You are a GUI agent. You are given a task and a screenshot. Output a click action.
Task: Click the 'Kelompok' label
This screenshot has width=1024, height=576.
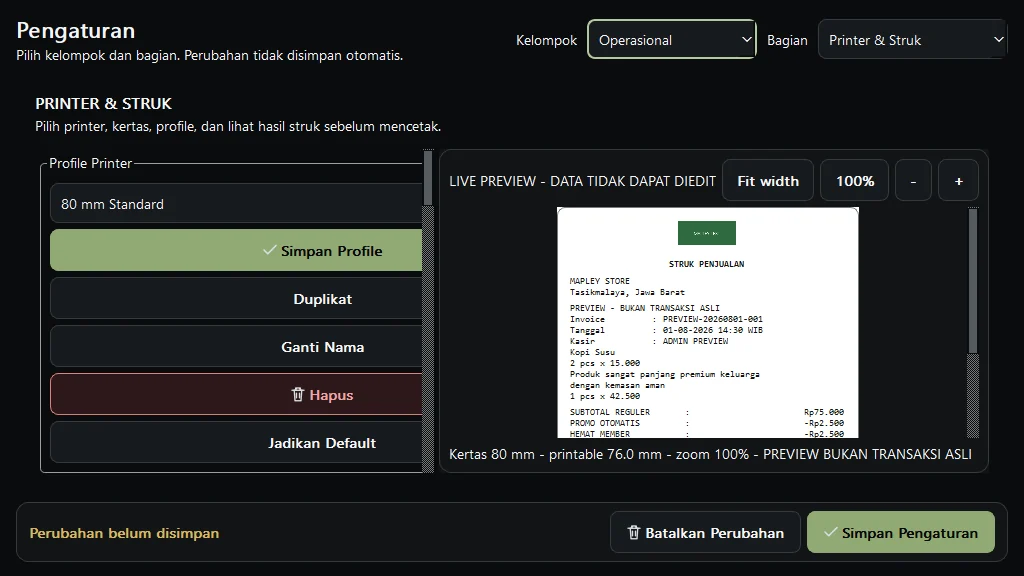click(547, 40)
